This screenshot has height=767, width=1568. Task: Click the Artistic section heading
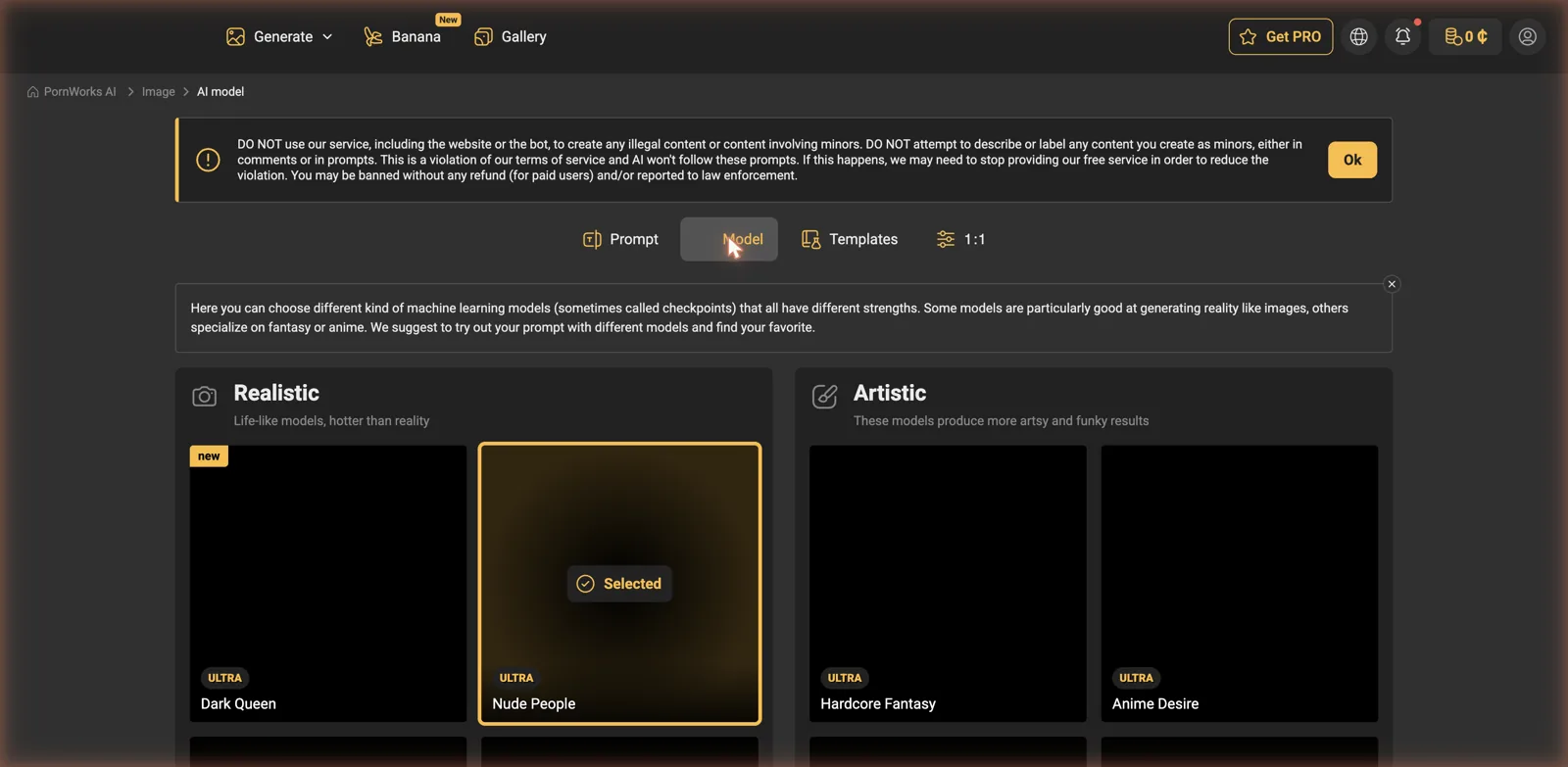[890, 393]
